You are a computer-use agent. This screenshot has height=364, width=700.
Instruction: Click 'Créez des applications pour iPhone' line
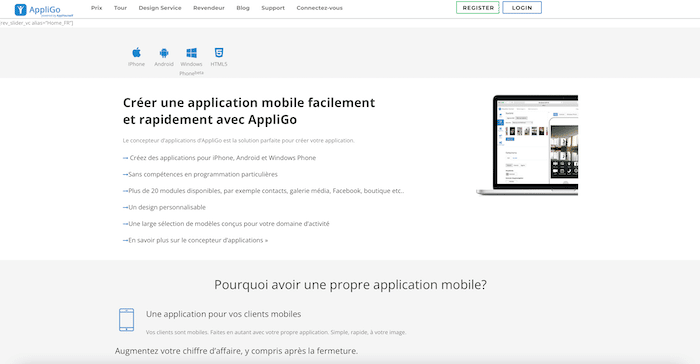(219, 158)
